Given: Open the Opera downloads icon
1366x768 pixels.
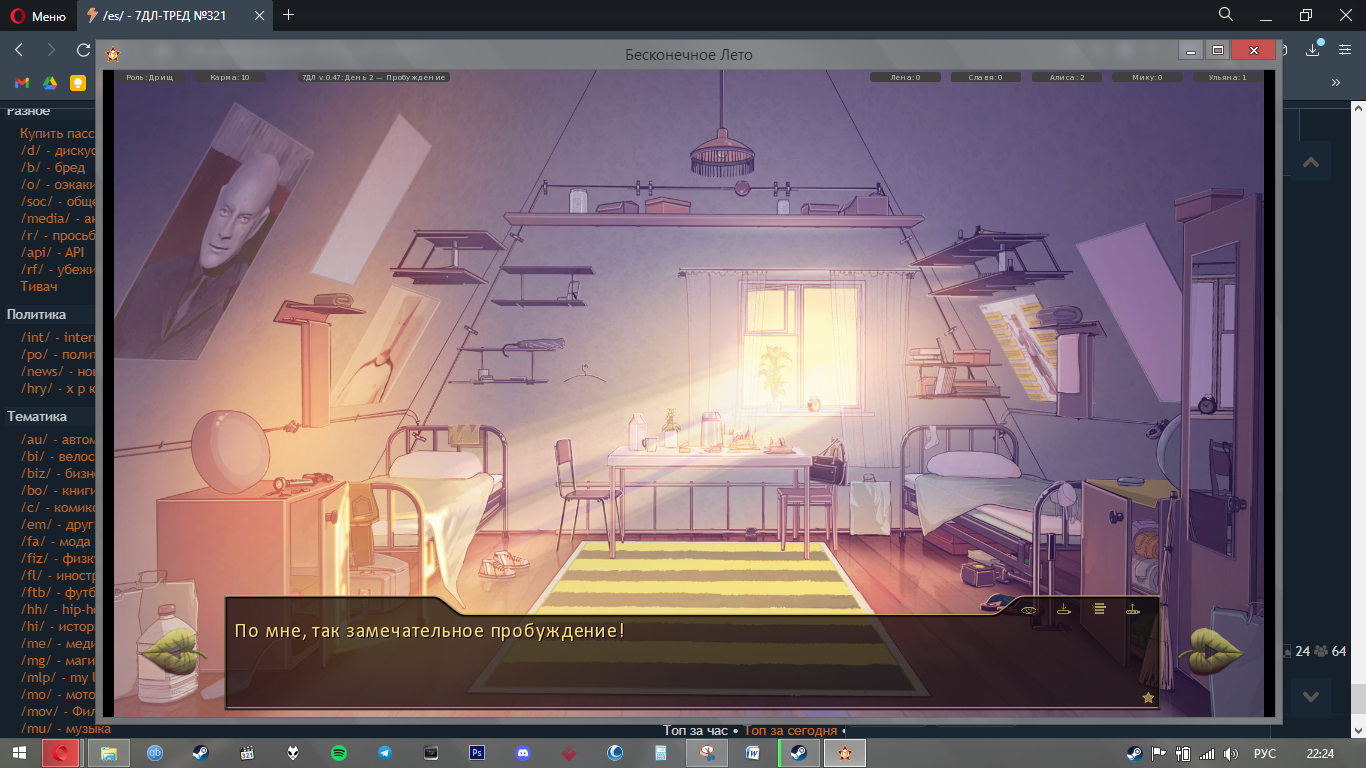Looking at the screenshot, I should click(x=1313, y=50).
